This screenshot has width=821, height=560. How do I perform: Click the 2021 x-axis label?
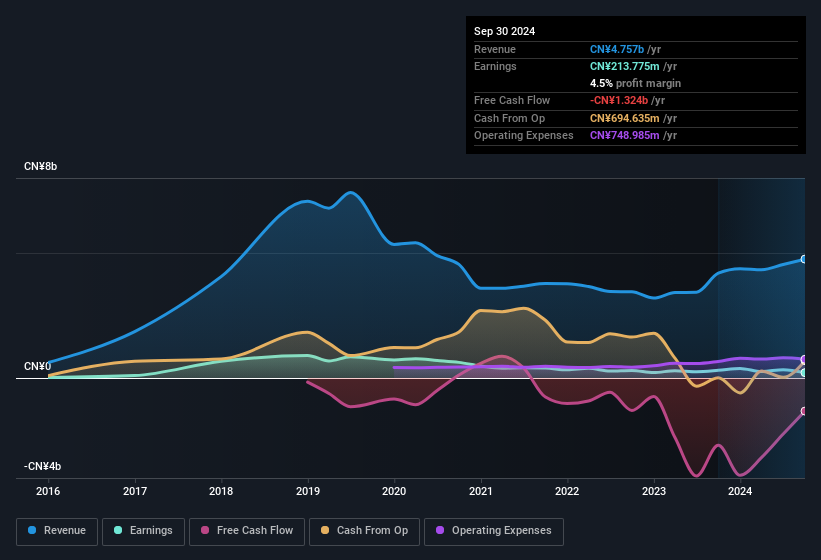click(481, 491)
